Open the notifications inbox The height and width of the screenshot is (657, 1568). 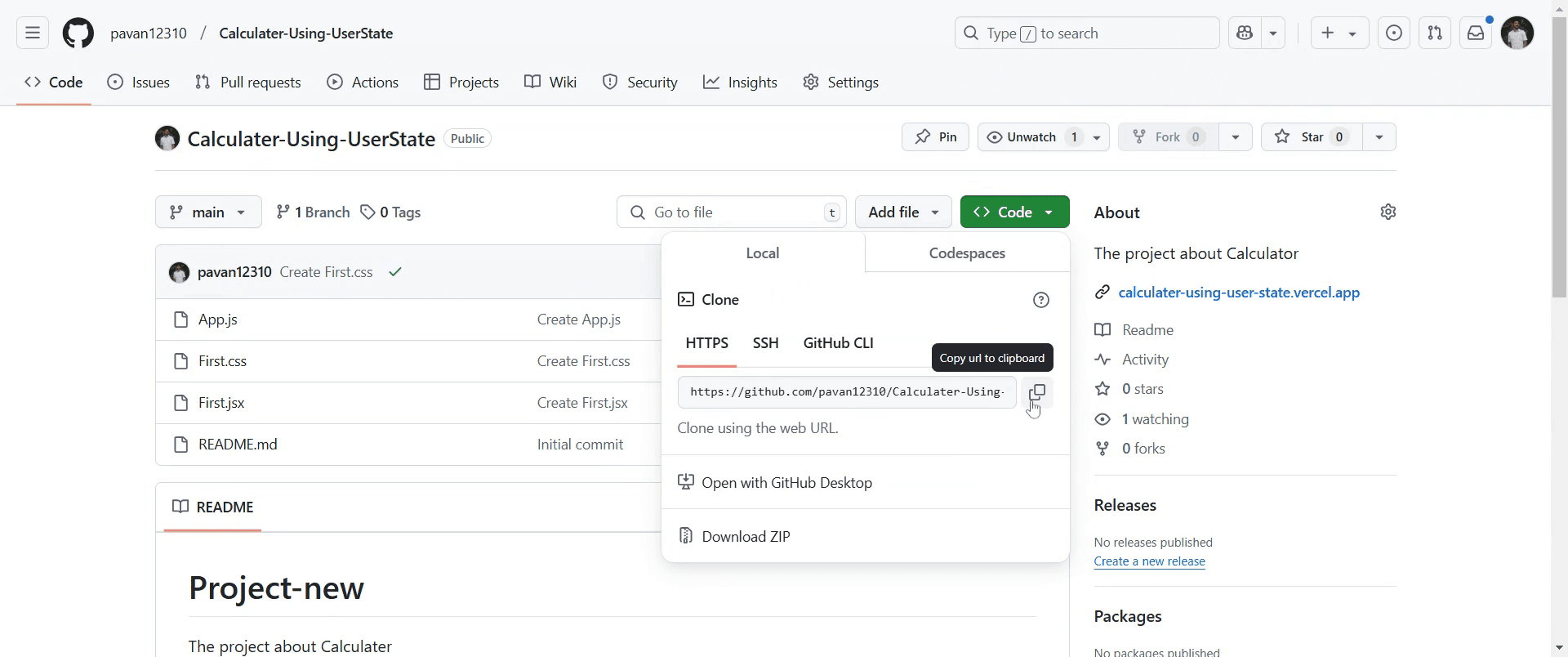point(1476,34)
